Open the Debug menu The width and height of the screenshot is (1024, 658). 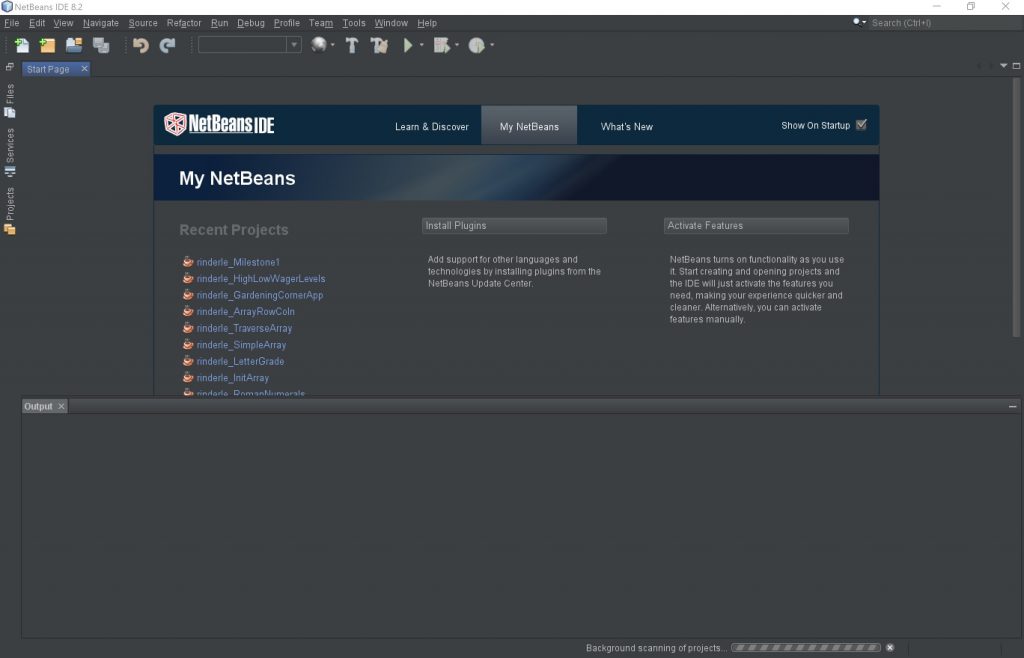(x=251, y=23)
